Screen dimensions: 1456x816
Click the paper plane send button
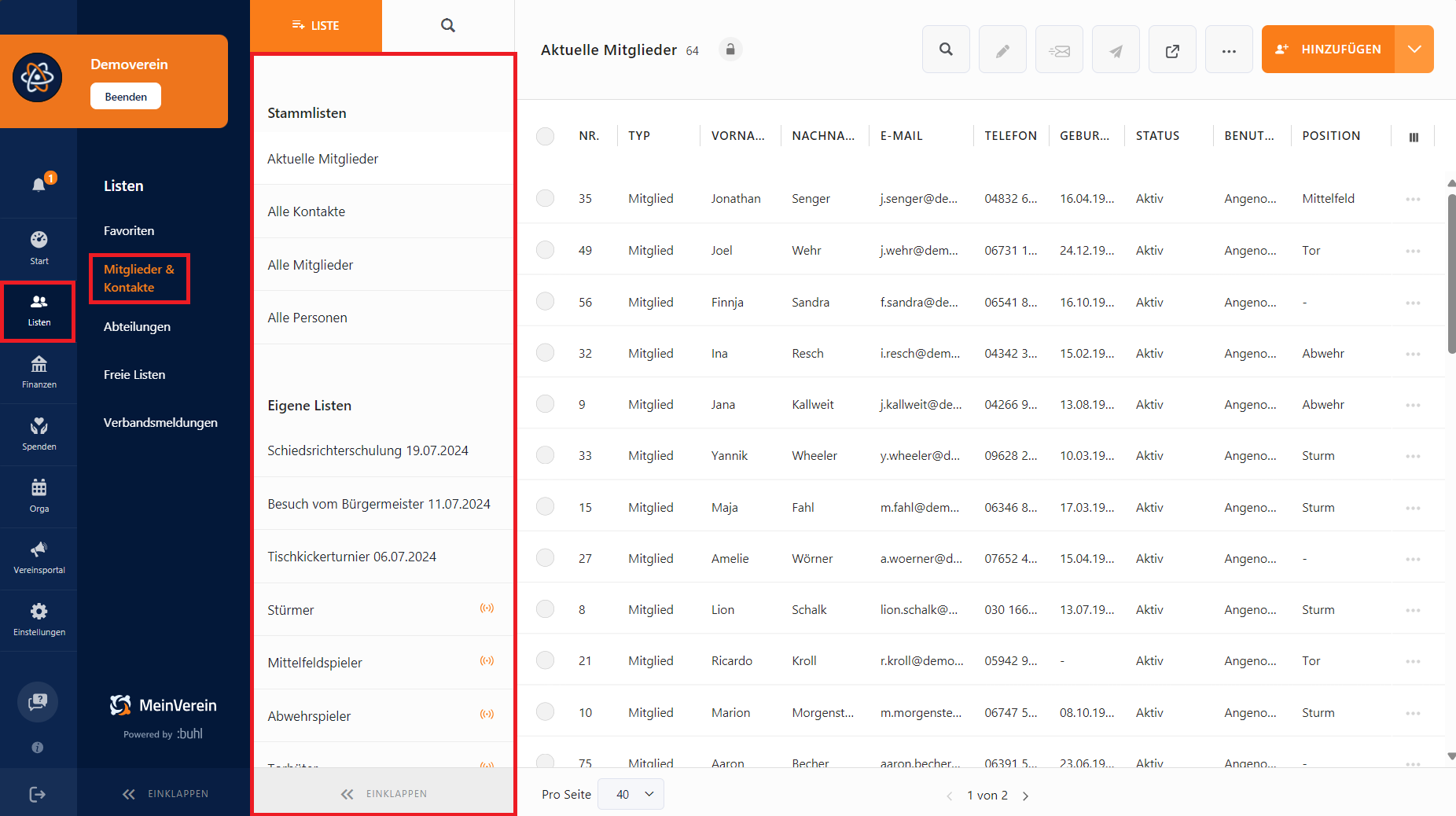[x=1116, y=50]
